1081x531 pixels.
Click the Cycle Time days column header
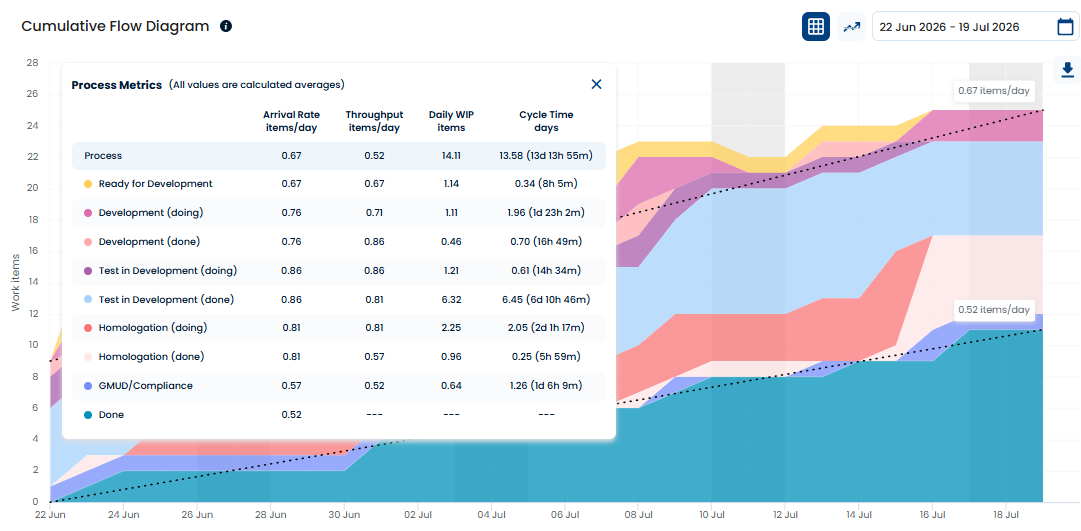546,121
